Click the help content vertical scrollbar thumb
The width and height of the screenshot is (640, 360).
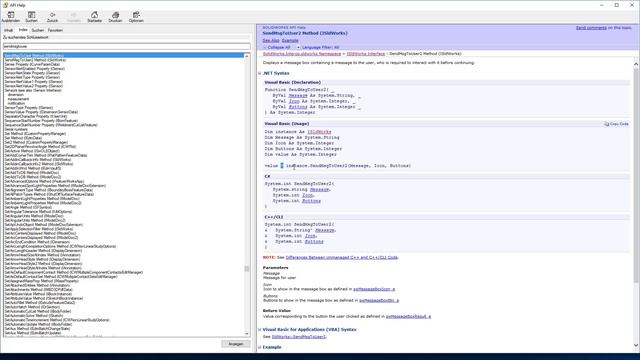[x=636, y=176]
